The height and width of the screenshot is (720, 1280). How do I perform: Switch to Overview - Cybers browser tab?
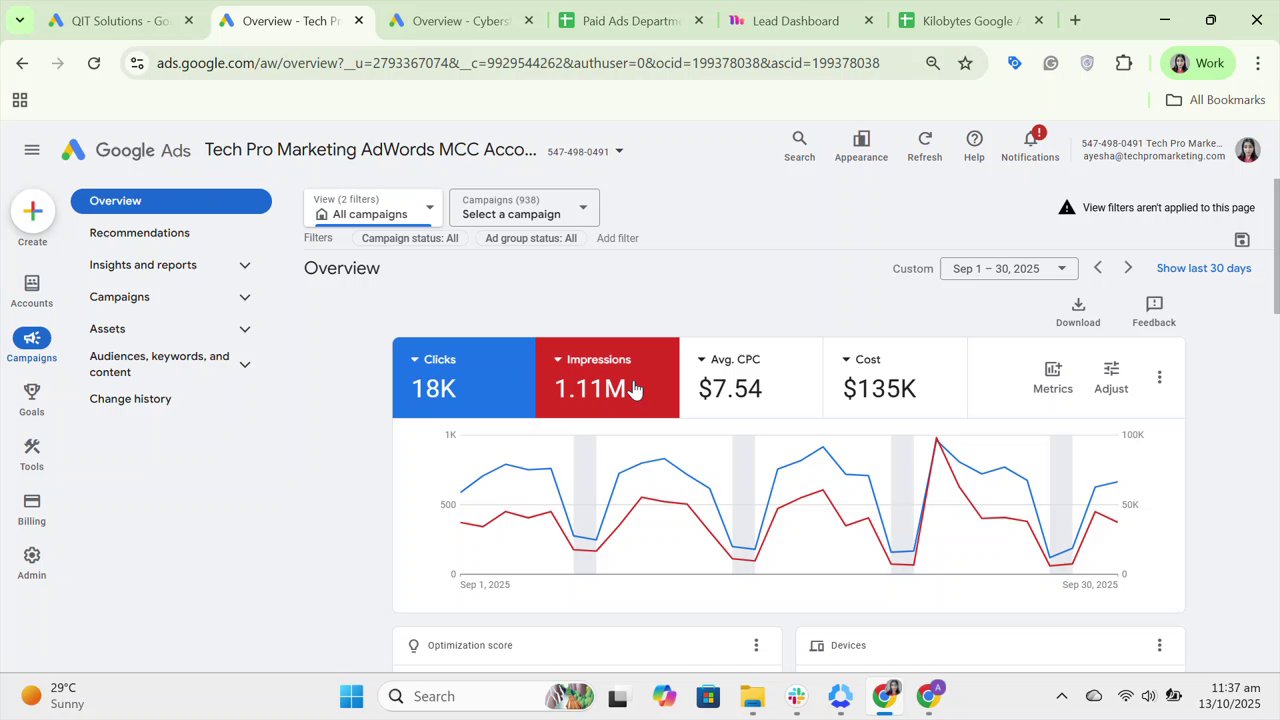pyautogui.click(x=463, y=20)
